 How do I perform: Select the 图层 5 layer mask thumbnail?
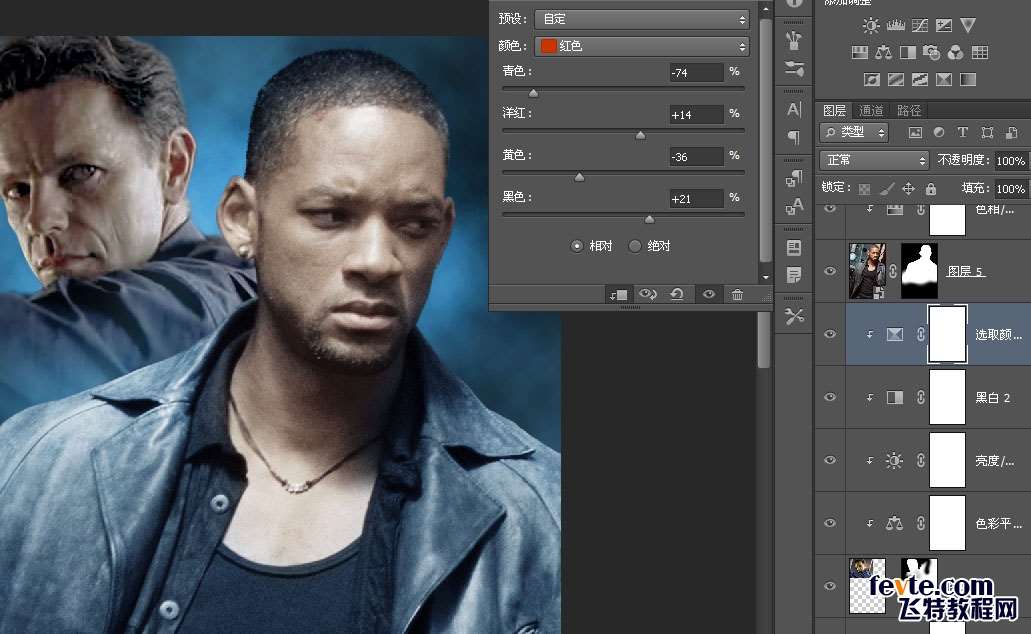tap(919, 271)
